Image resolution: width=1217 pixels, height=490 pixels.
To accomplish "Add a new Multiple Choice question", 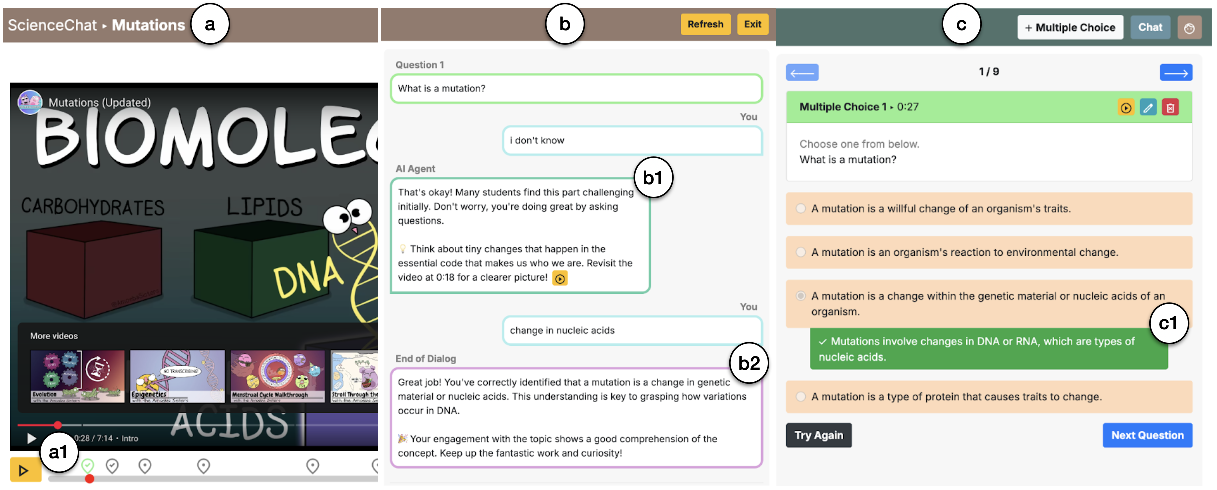I will [x=1070, y=28].
